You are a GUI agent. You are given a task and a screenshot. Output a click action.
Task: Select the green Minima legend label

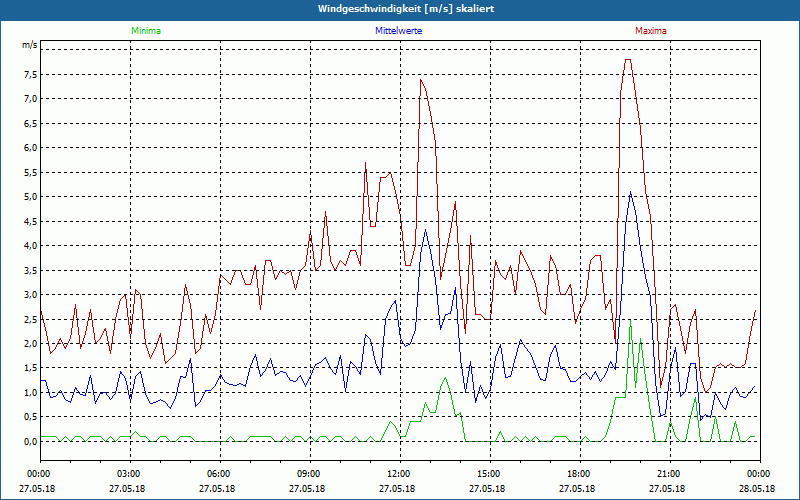146,31
